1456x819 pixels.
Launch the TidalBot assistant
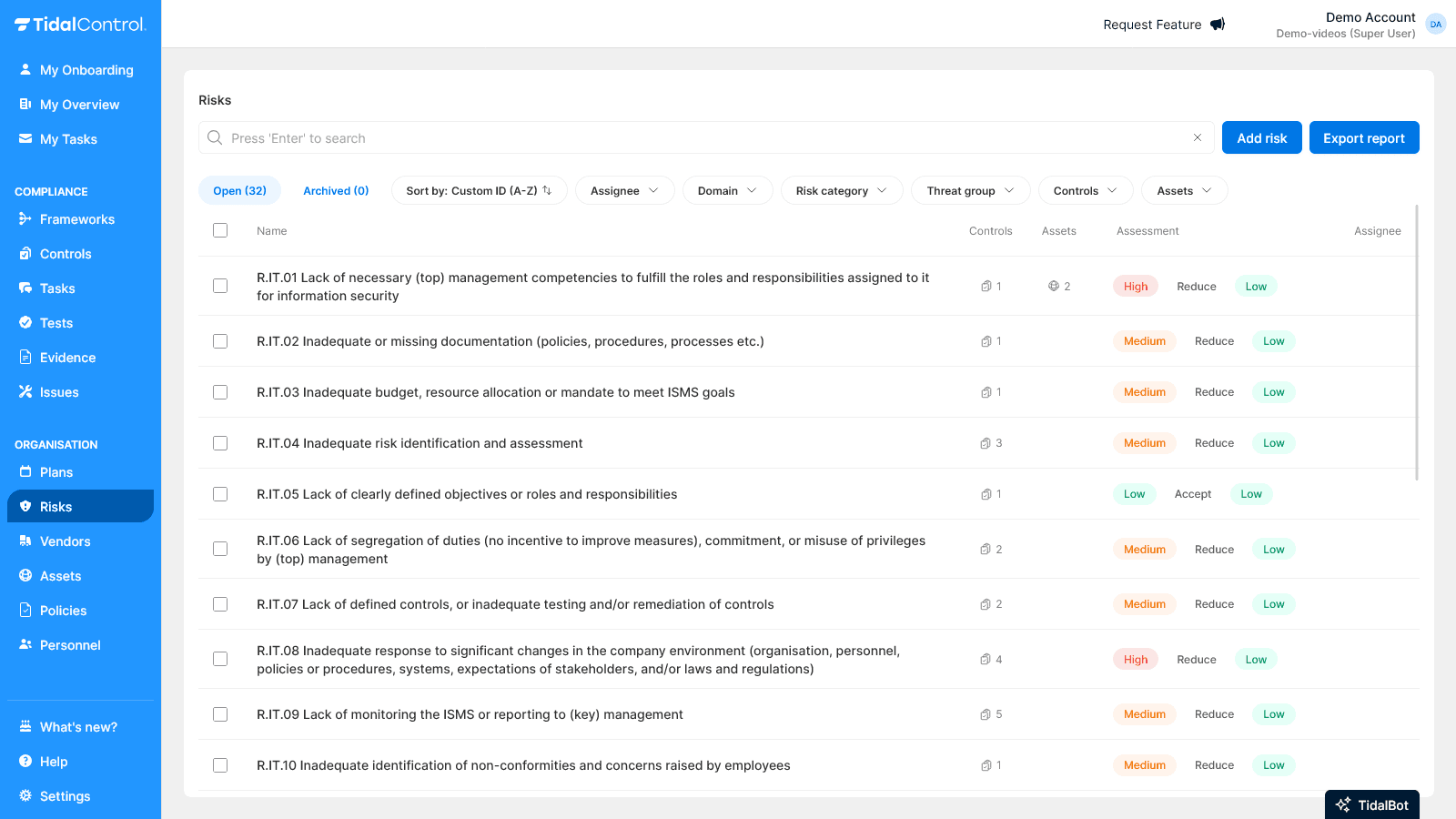(x=1371, y=804)
